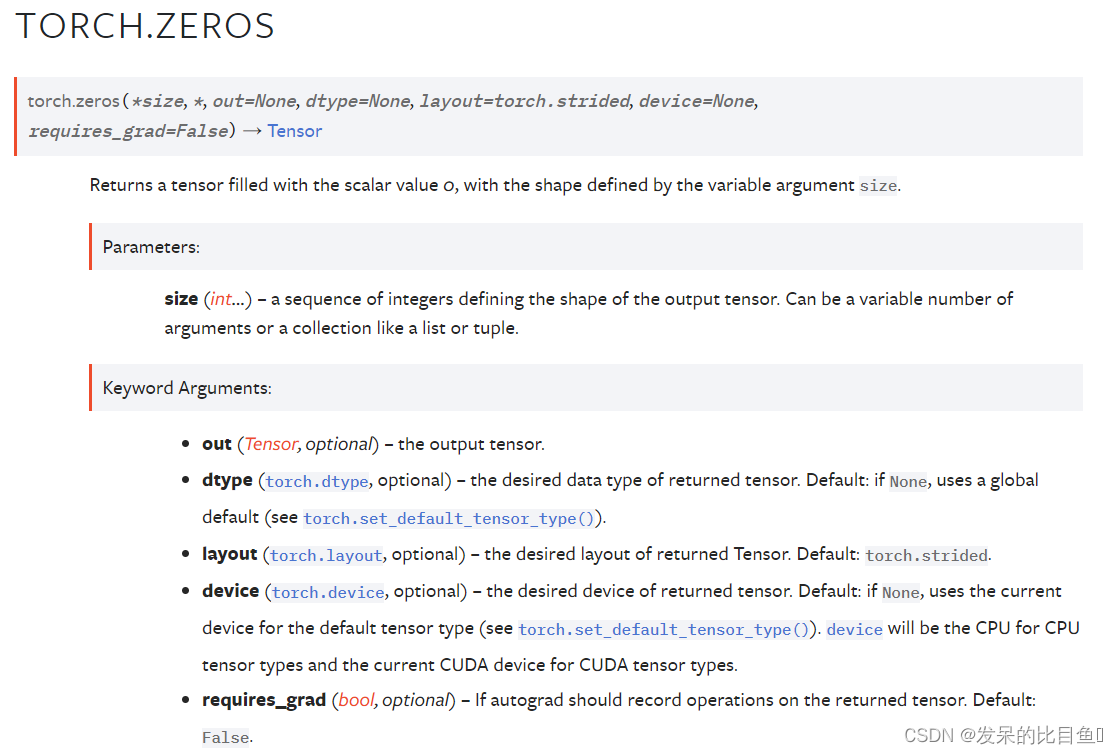Click the inline device code link
The image size is (1118, 754).
[x=854, y=630]
